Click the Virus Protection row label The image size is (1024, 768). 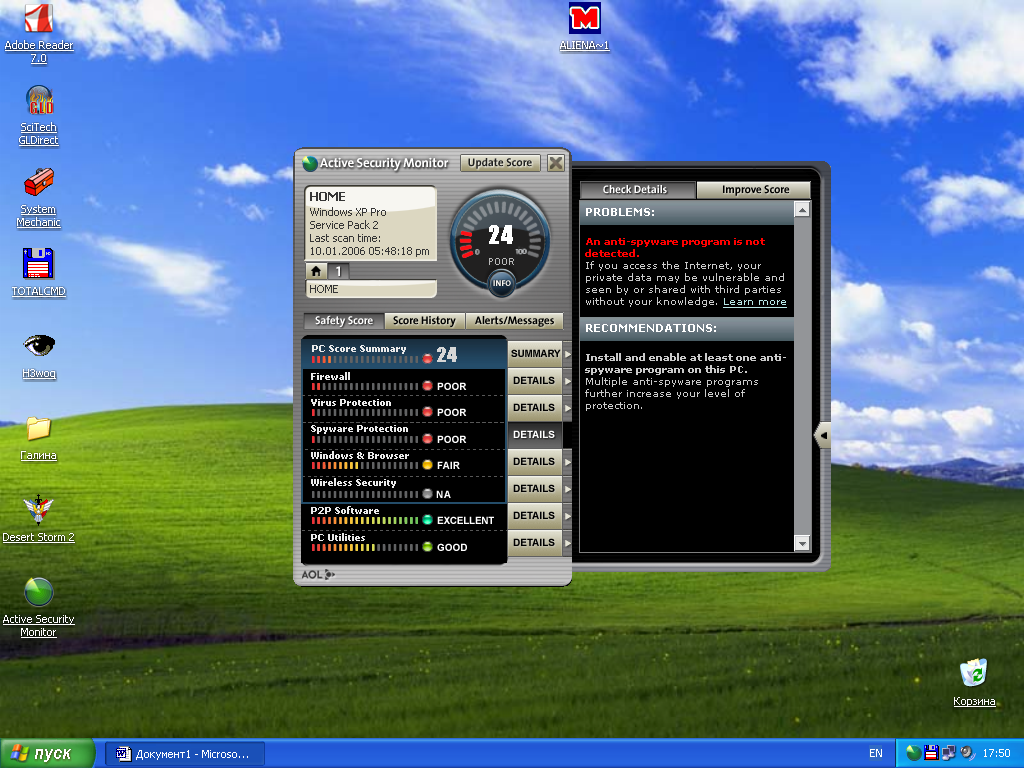pos(351,403)
